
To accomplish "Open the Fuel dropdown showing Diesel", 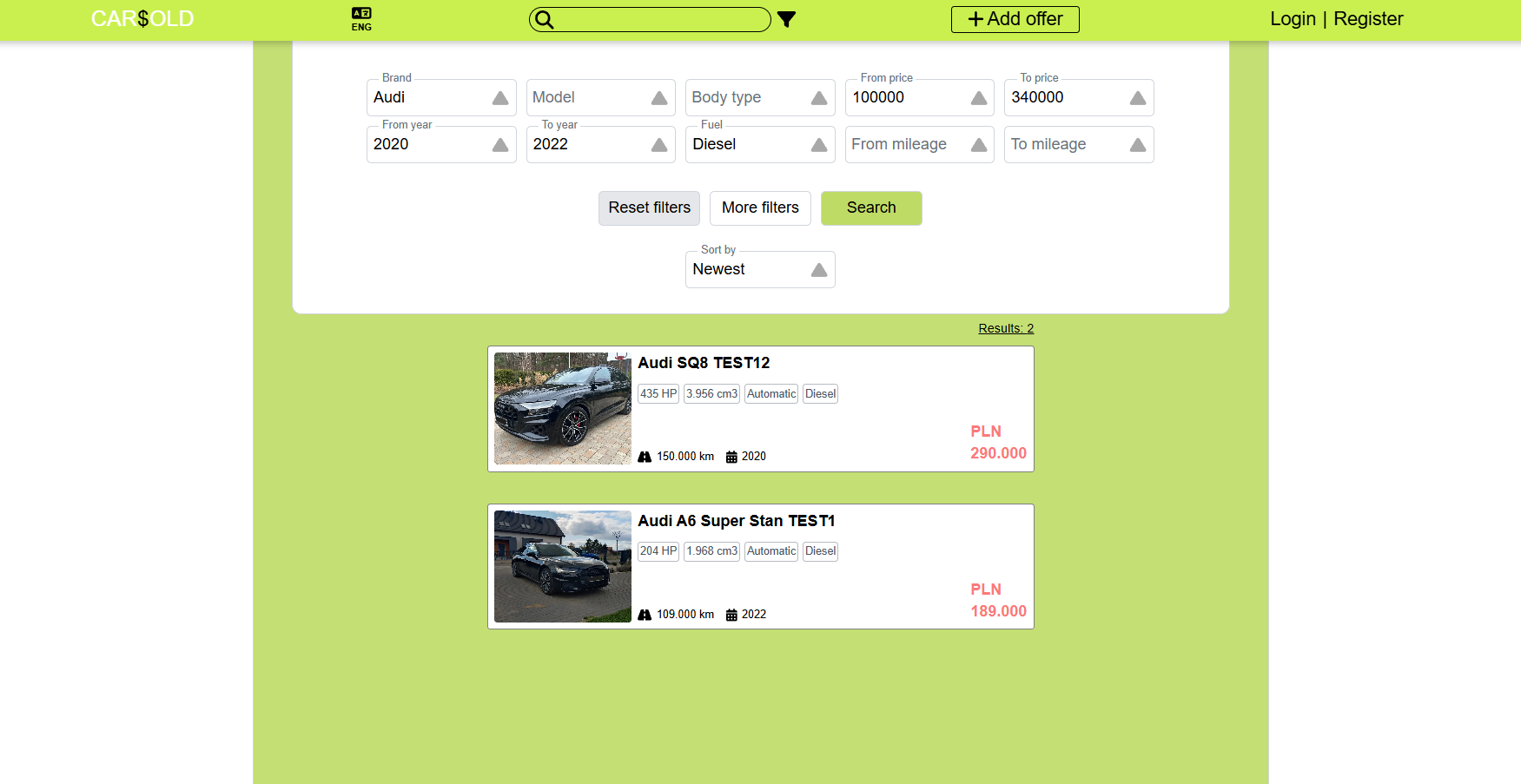I will pos(760,144).
